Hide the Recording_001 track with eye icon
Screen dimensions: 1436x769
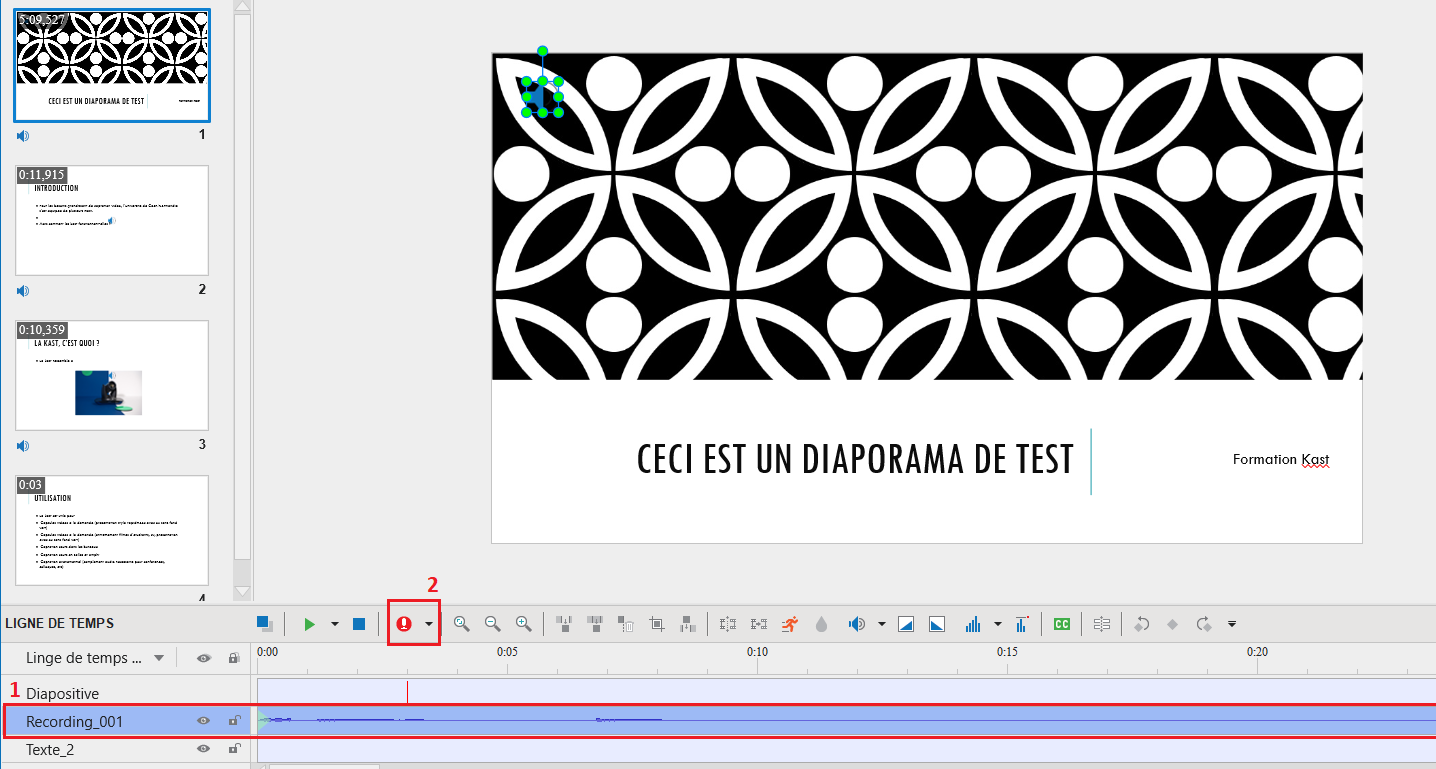tap(204, 721)
